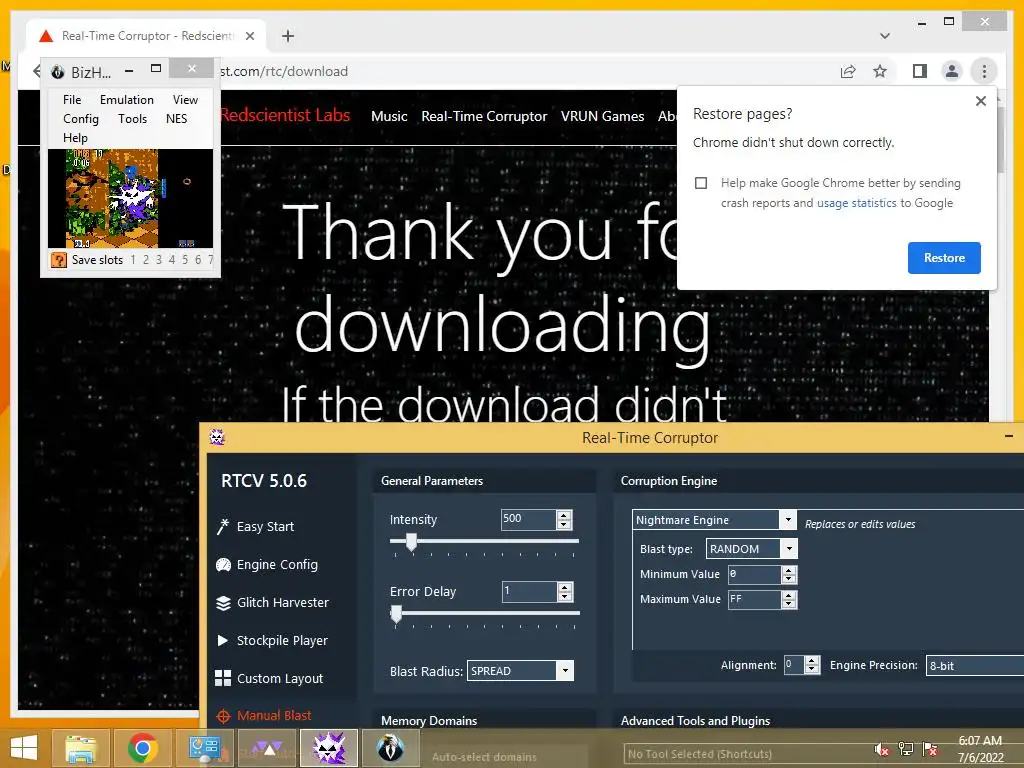Switch to BizHawk on the taskbar
The height and width of the screenshot is (768, 1024).
pyautogui.click(x=391, y=748)
